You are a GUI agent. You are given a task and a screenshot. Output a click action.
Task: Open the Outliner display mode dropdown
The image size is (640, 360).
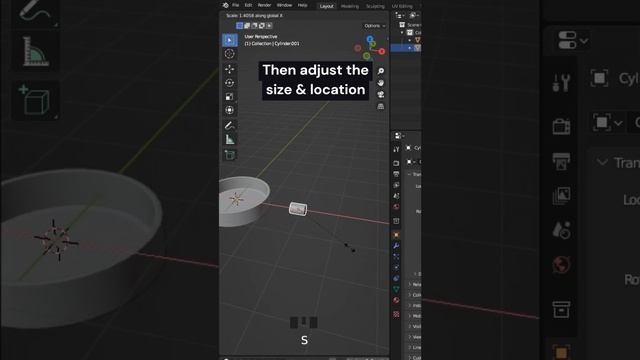pos(400,16)
